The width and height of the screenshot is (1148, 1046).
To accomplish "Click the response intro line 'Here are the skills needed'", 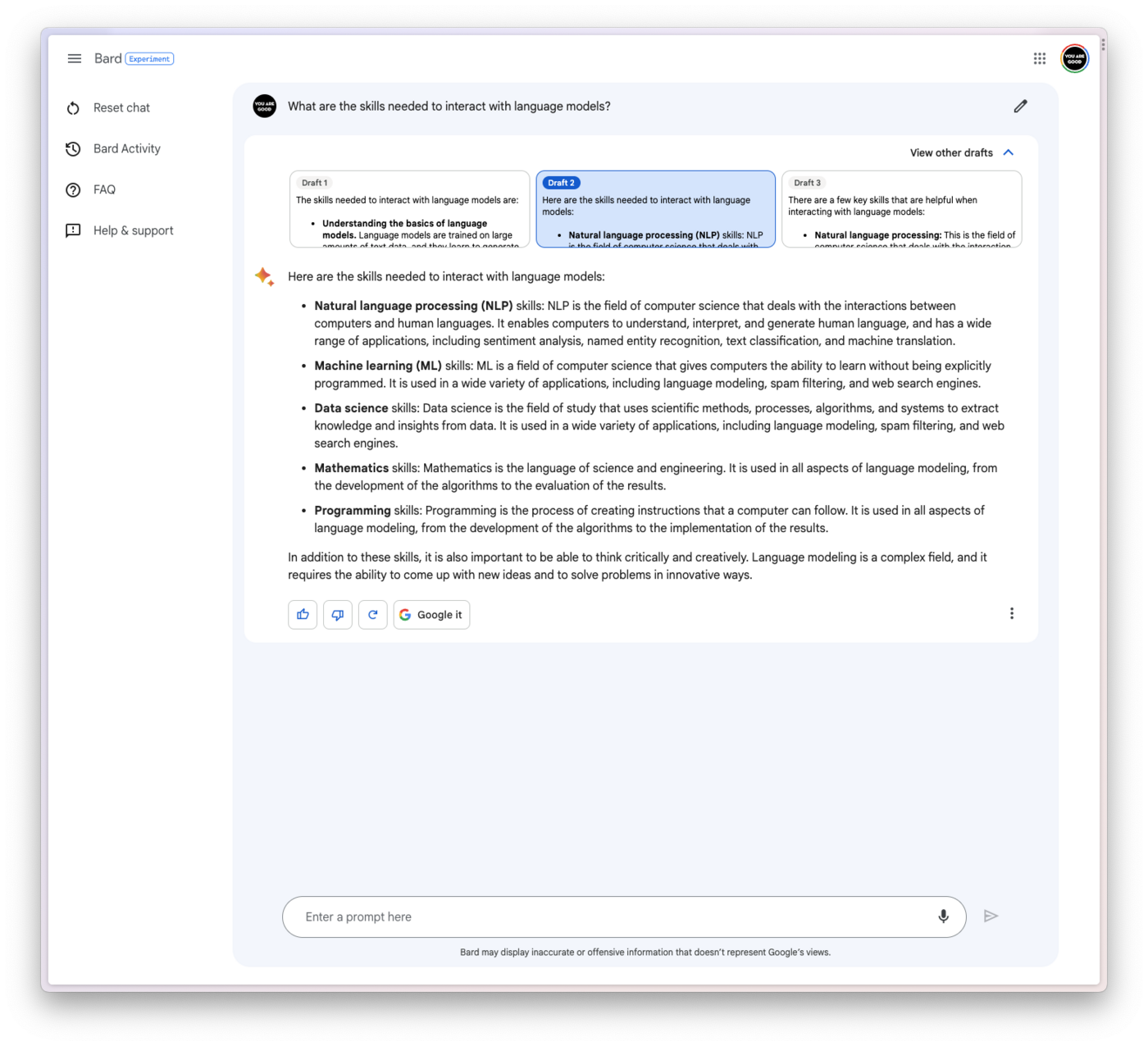I will 446,277.
